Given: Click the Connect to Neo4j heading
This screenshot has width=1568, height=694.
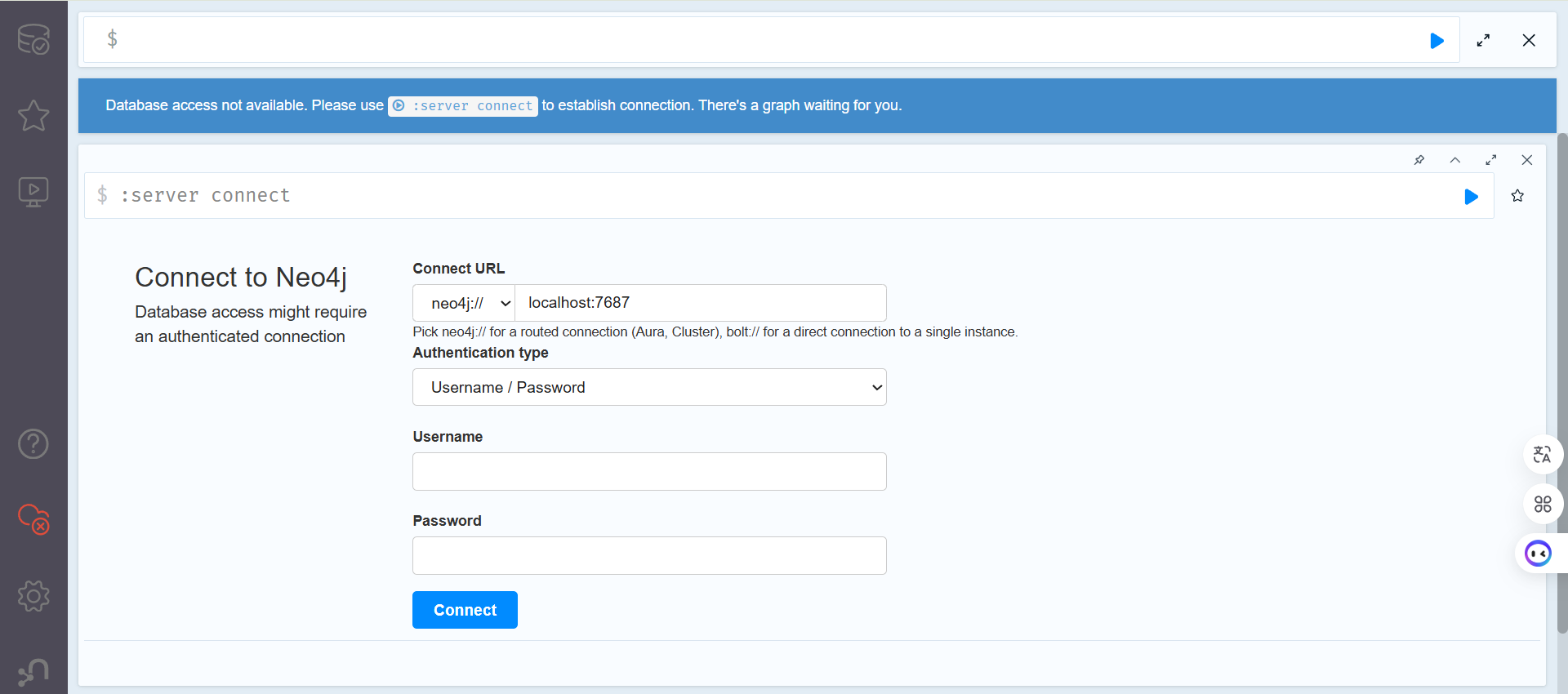Looking at the screenshot, I should tap(241, 278).
